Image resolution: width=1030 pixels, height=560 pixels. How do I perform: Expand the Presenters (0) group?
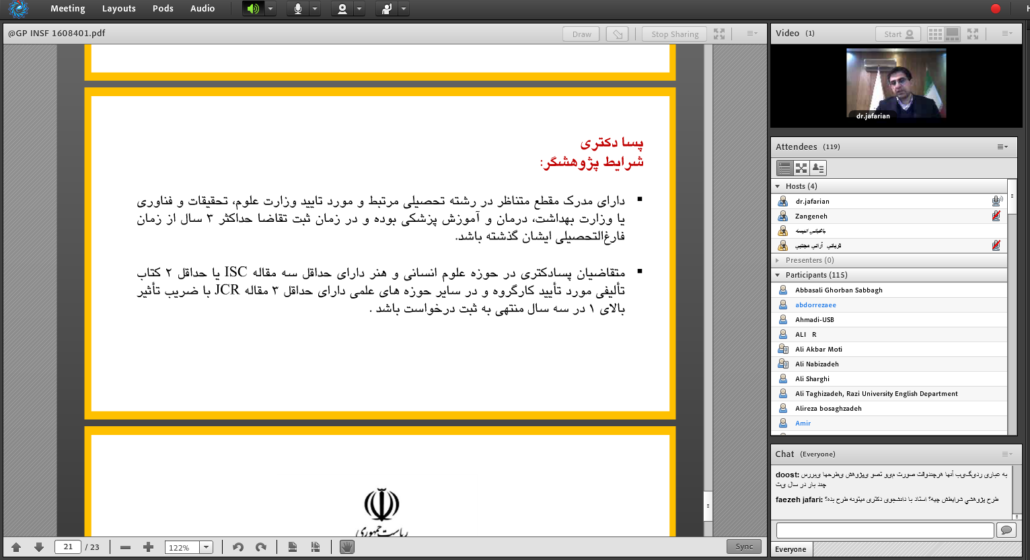tap(778, 260)
